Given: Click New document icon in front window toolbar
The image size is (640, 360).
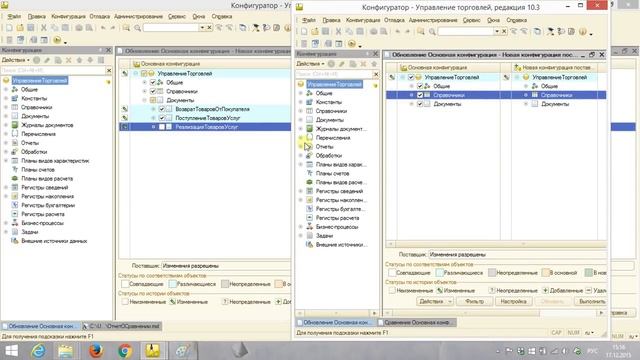Looking at the screenshot, I should (304, 31).
